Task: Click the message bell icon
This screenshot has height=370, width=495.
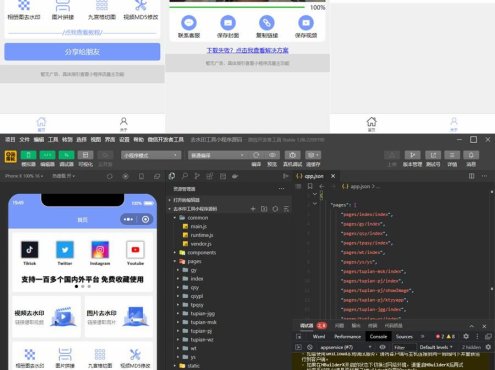Action: (471, 155)
